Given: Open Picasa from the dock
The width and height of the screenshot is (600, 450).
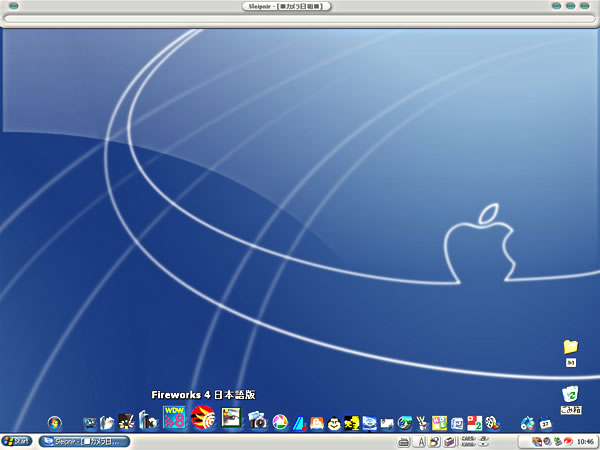Looking at the screenshot, I should pyautogui.click(x=280, y=422).
